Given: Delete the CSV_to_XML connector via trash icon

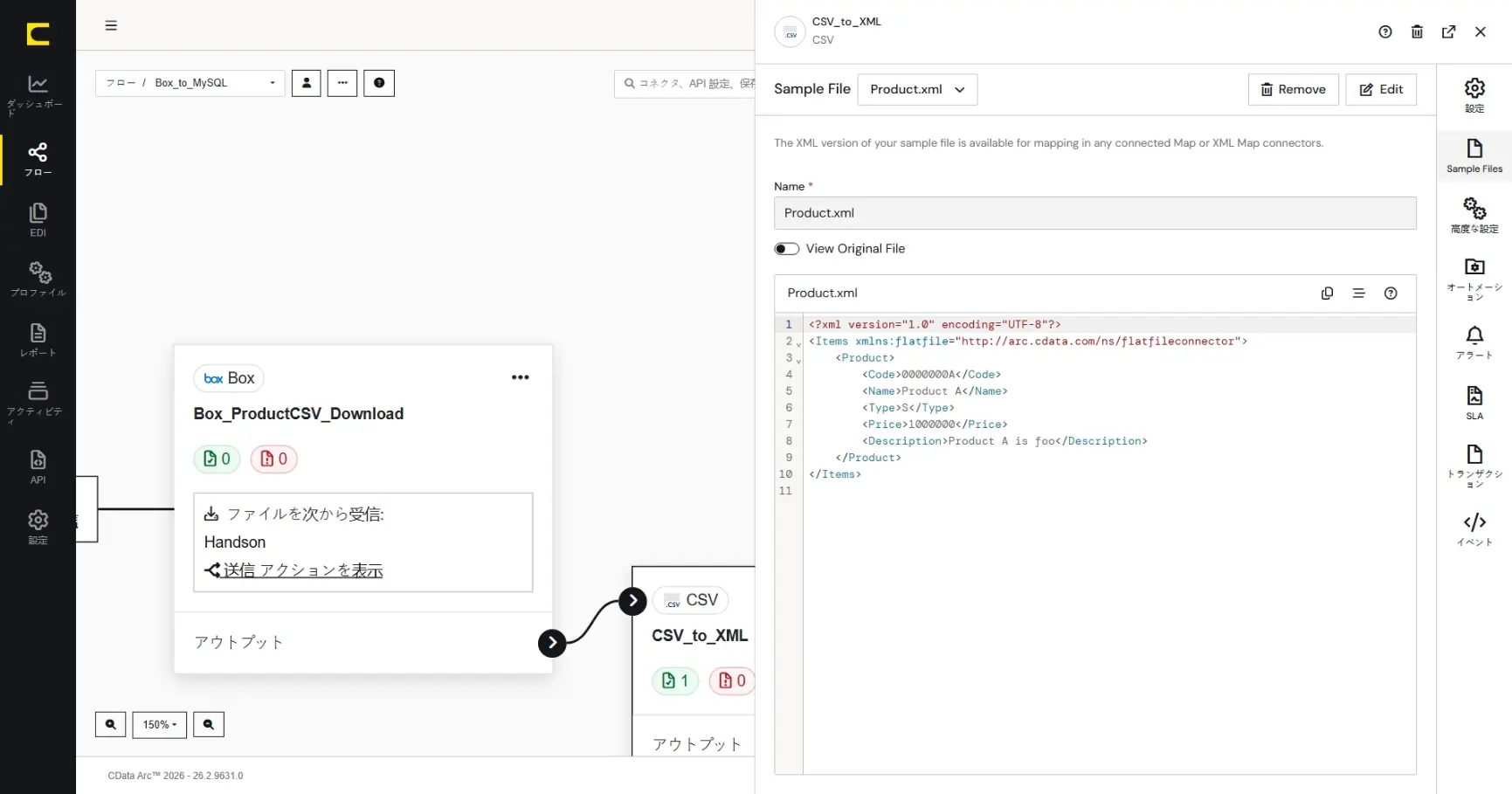Looking at the screenshot, I should (1417, 31).
